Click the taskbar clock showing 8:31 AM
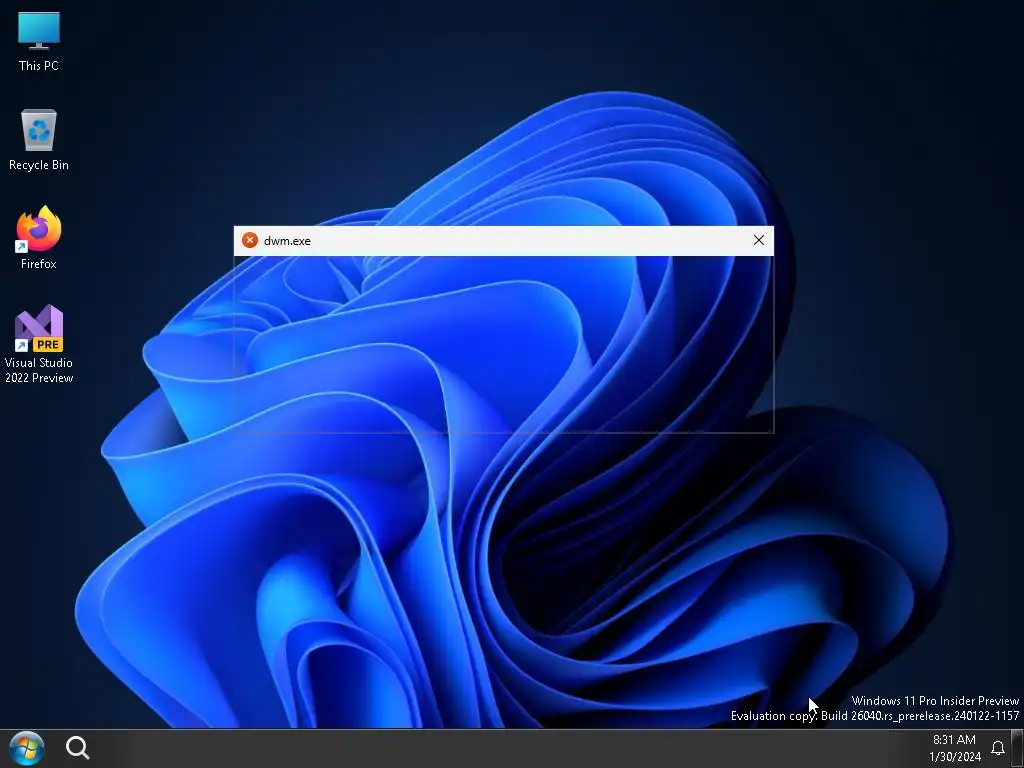The width and height of the screenshot is (1024, 768). point(955,748)
